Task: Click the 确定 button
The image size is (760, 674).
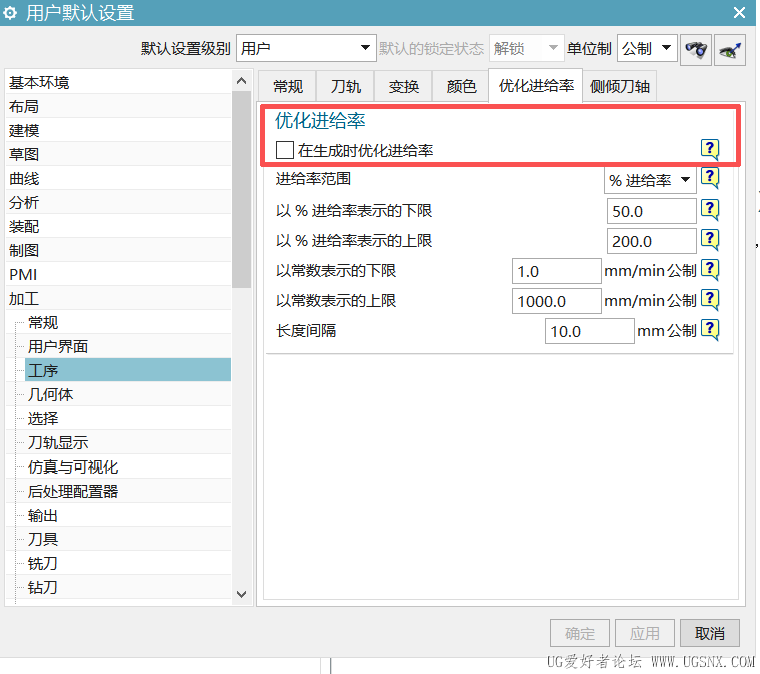Action: pos(580,633)
